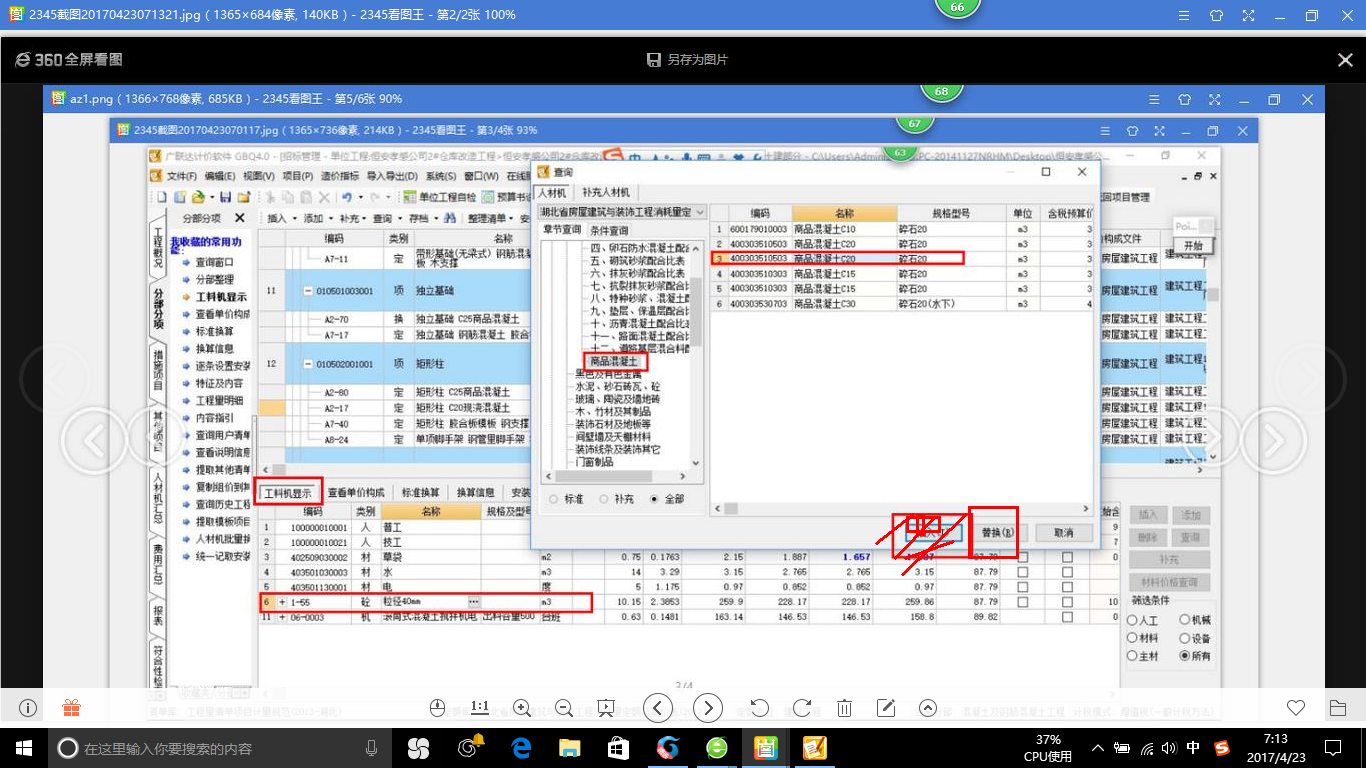Screen dimensions: 1366x768
Task: Click Undo arrow in GBQ toolbar
Action: point(346,197)
